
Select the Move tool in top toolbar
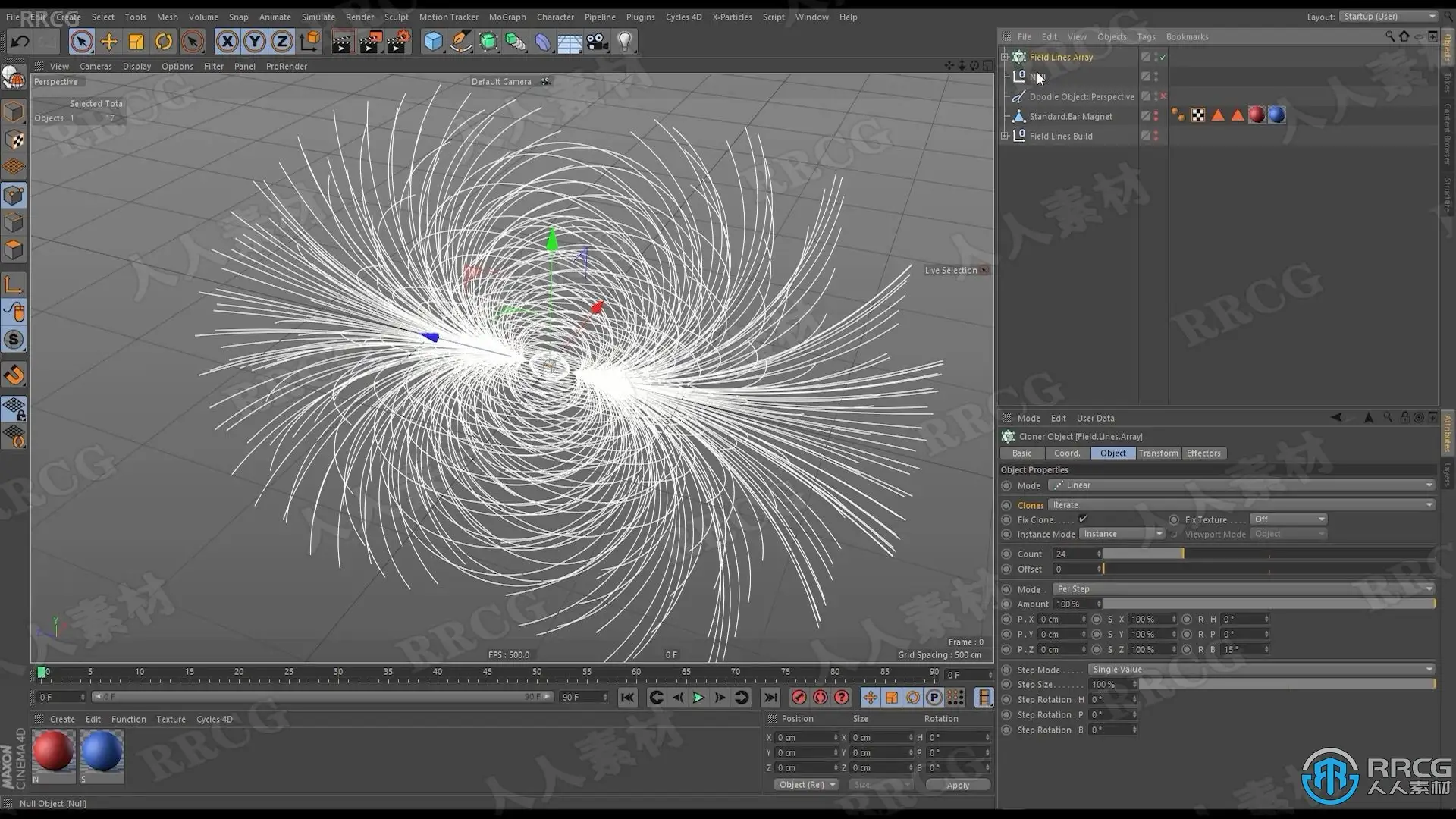[x=109, y=42]
